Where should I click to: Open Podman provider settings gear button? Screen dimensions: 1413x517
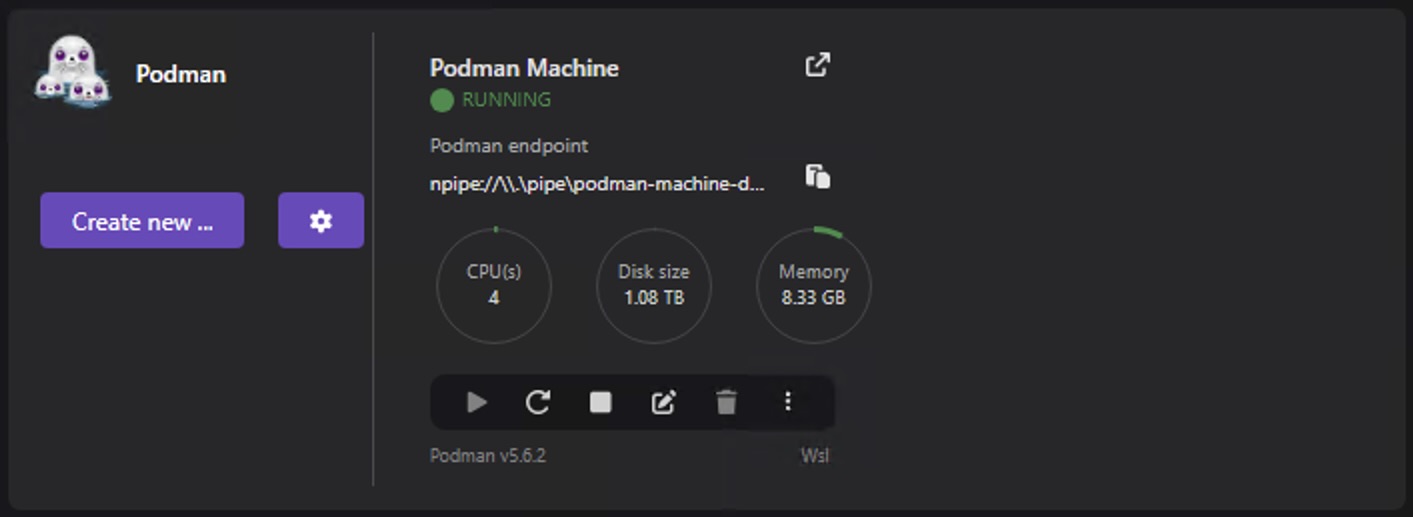(321, 220)
